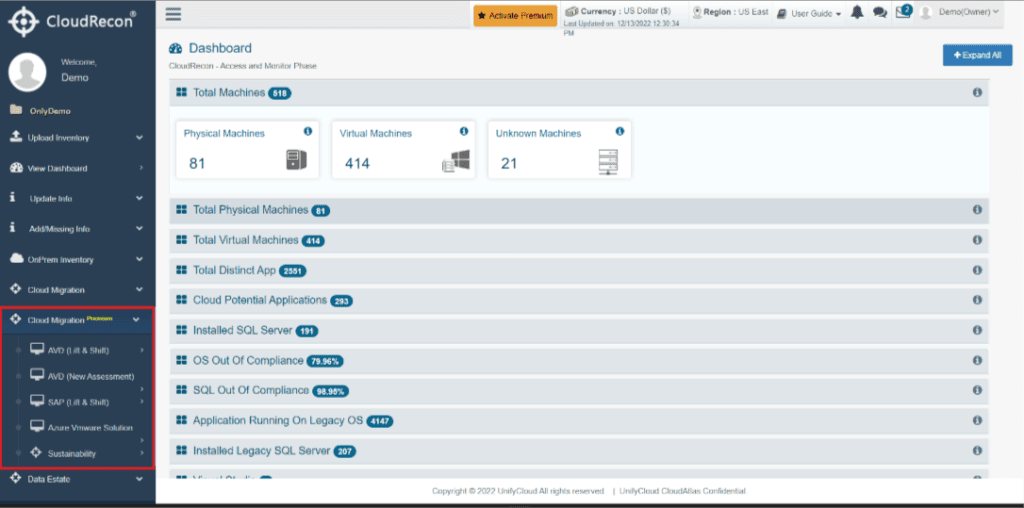Click the Virtual Machines count 414
1024x508 pixels.
(357, 163)
